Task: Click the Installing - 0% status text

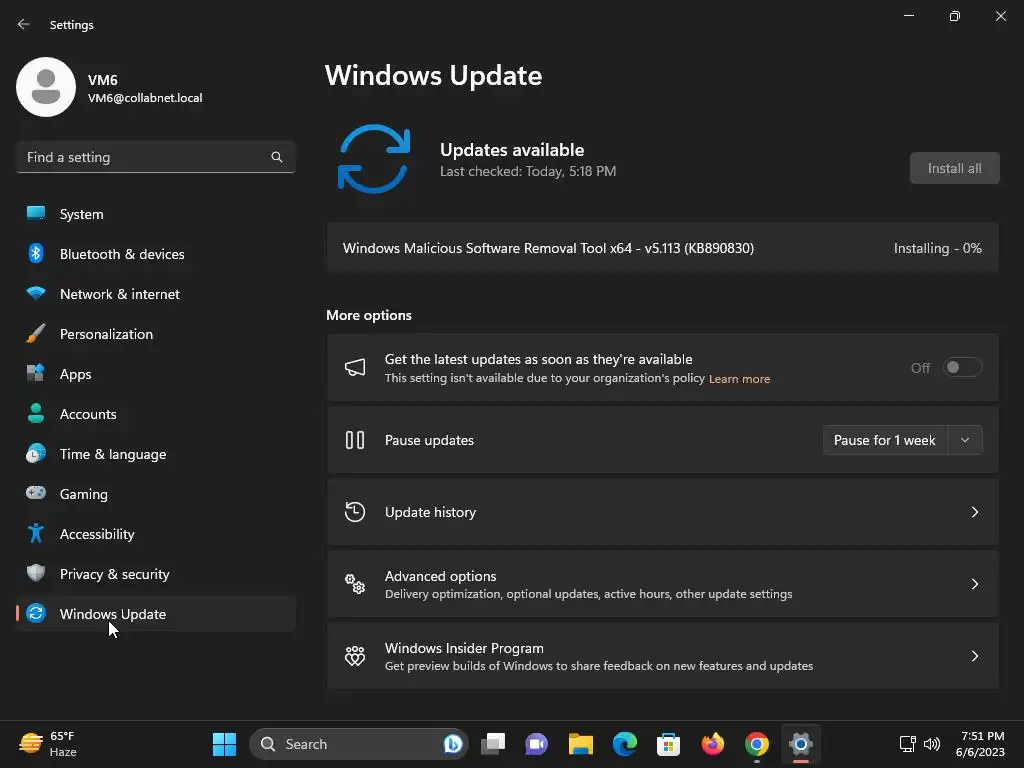Action: 937,248
